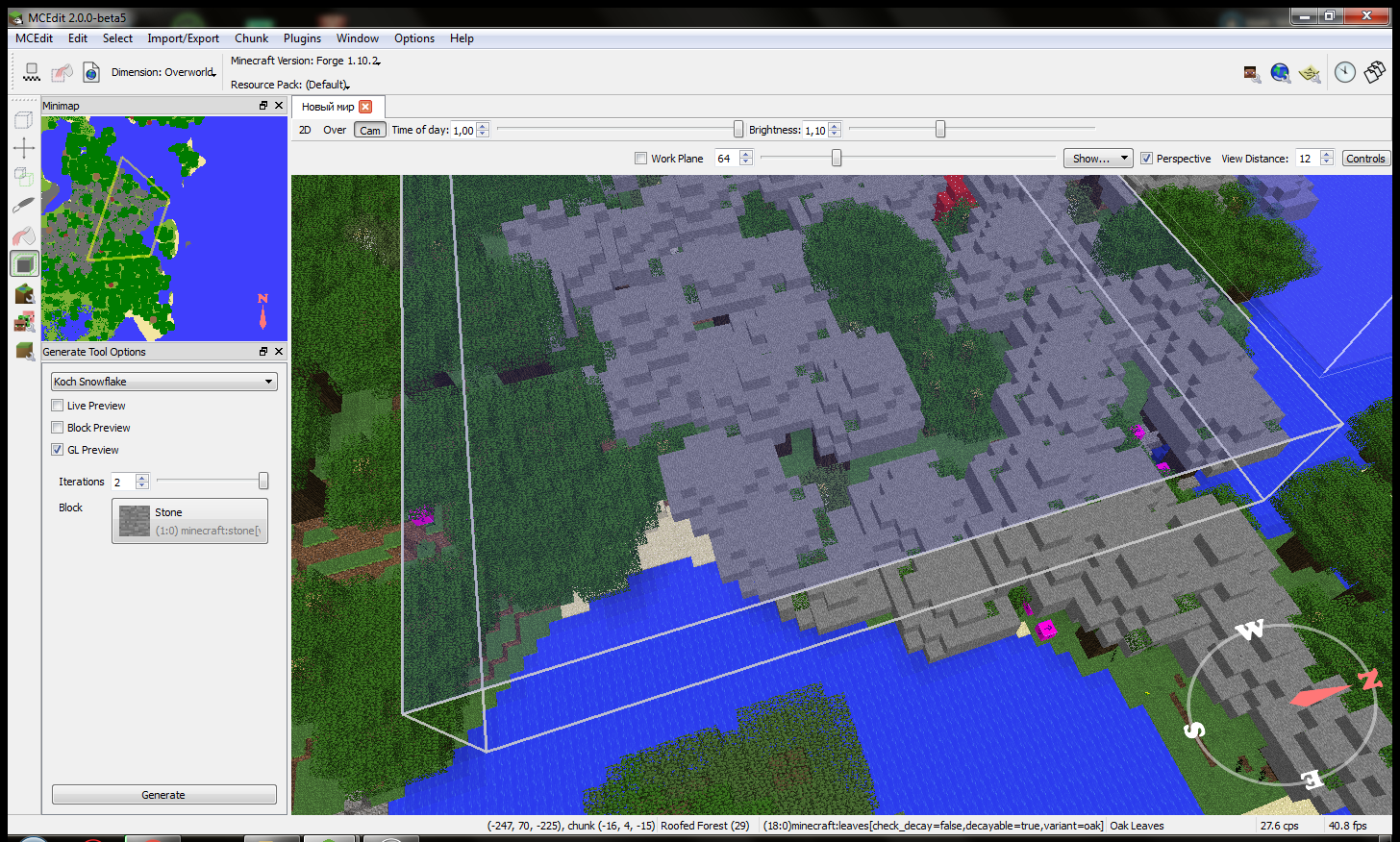The height and width of the screenshot is (842, 1400).
Task: Click the selection rectangle icon in top toolbar
Action: tap(32, 72)
